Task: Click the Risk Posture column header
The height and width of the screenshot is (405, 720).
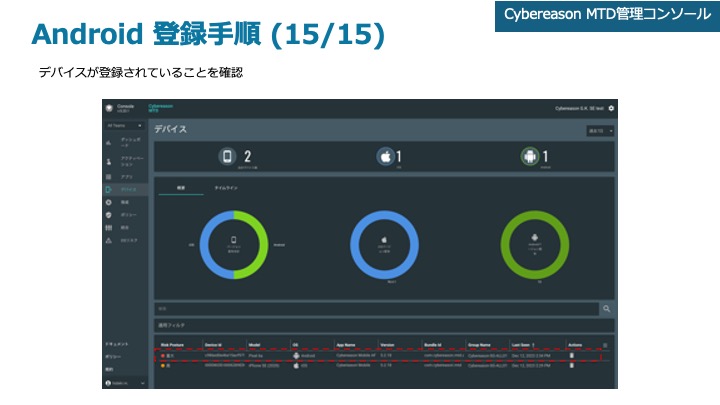Action: click(x=172, y=345)
